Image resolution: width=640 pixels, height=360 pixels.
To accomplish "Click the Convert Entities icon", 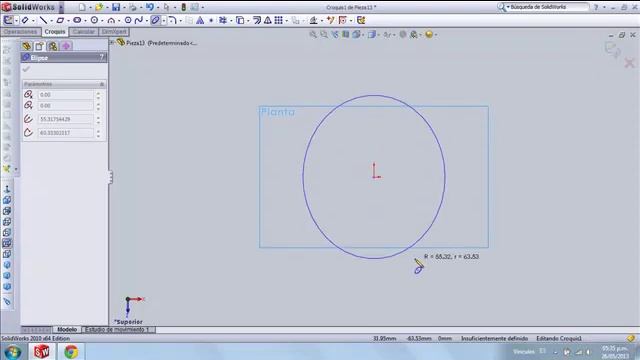I will click(240, 20).
